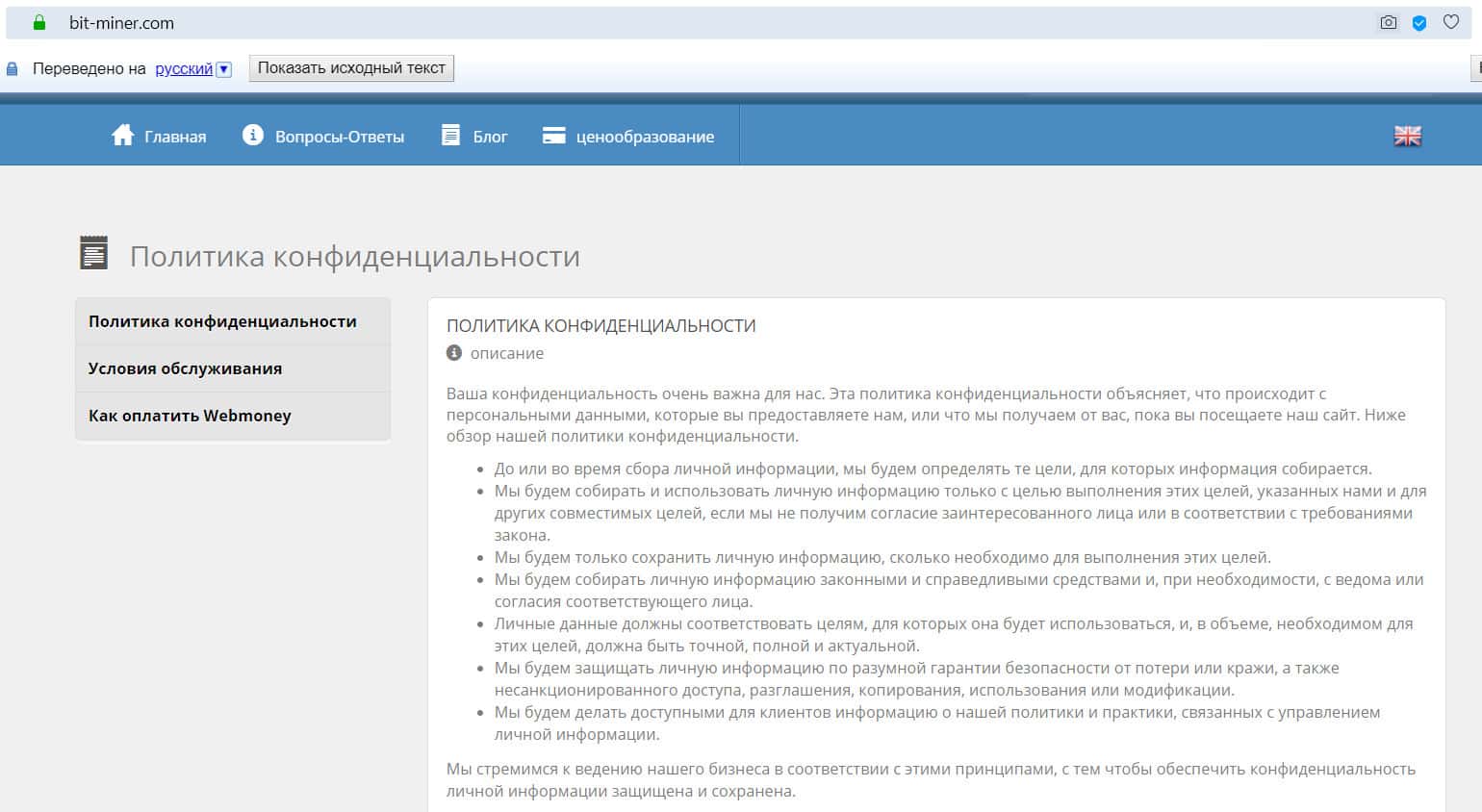
Task: Open the translation language dropdown arrow
Action: point(224,69)
